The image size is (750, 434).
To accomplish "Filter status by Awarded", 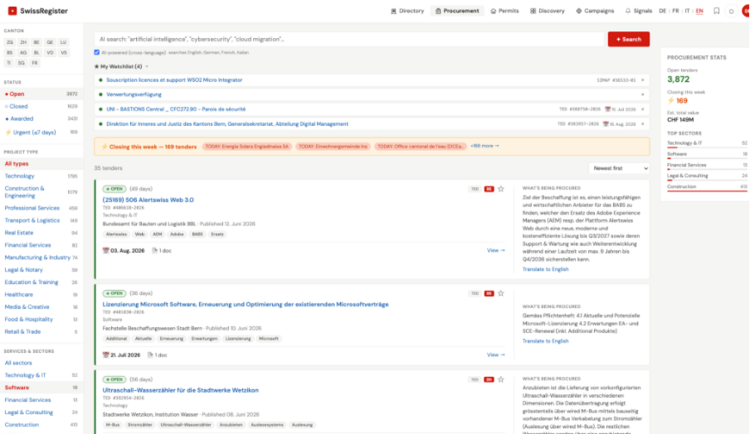I will 41,119.
